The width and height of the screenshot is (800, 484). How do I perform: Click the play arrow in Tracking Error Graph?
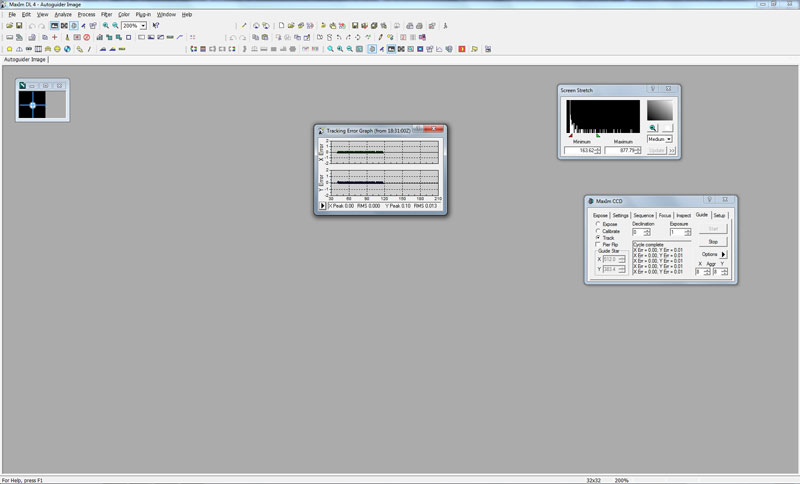[322, 206]
